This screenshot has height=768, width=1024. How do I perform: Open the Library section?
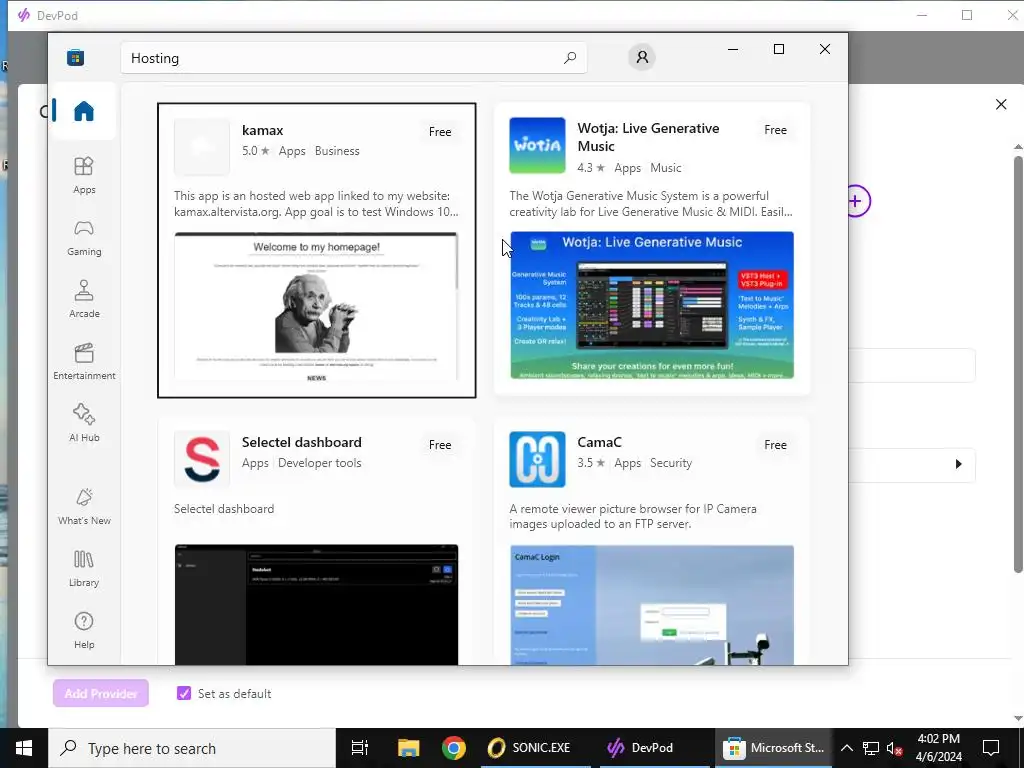[84, 568]
